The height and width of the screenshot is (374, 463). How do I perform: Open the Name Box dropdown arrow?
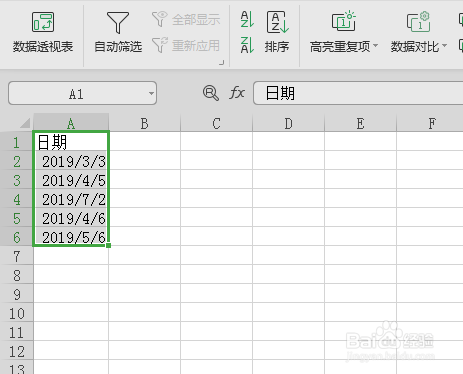click(151, 93)
